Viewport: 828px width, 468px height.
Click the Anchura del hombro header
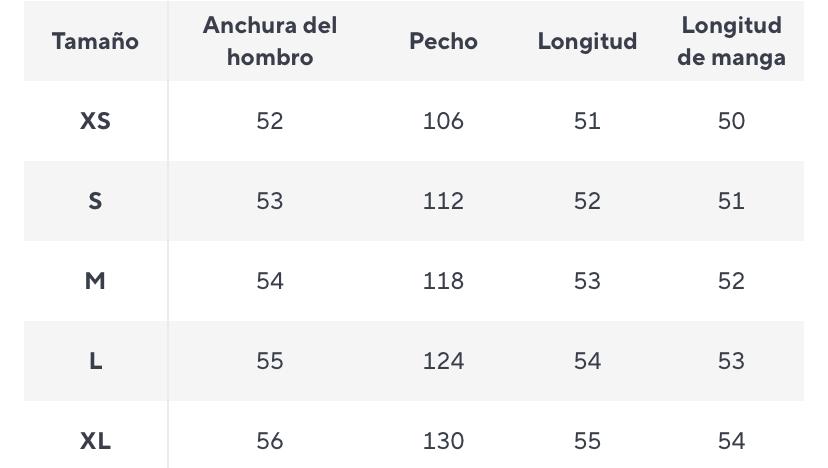click(x=270, y=41)
